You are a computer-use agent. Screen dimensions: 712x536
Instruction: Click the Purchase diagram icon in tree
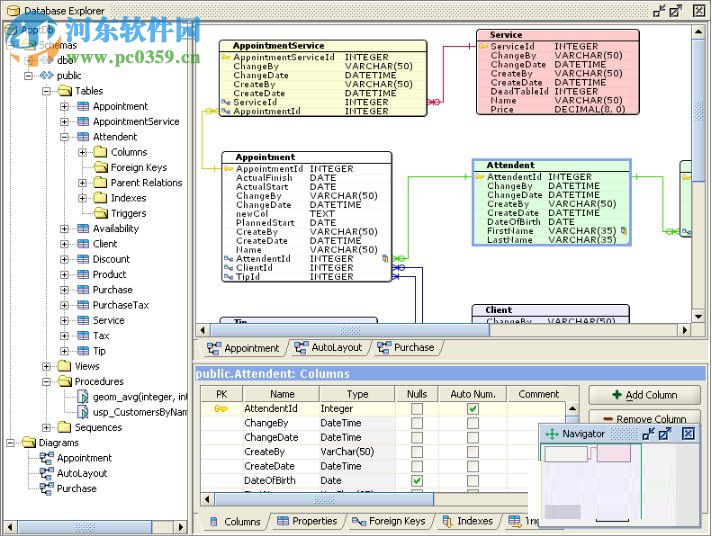point(46,489)
